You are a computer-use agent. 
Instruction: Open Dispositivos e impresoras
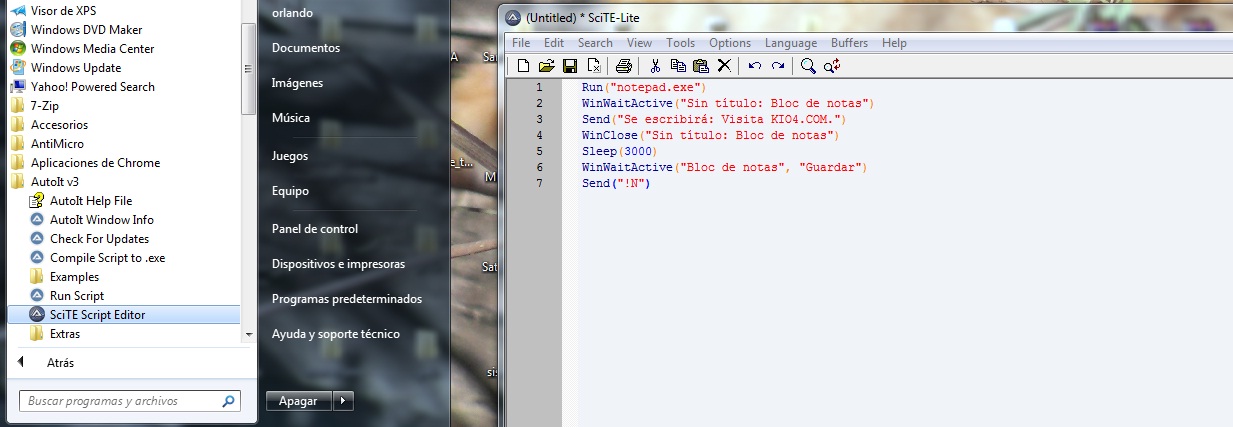point(339,264)
